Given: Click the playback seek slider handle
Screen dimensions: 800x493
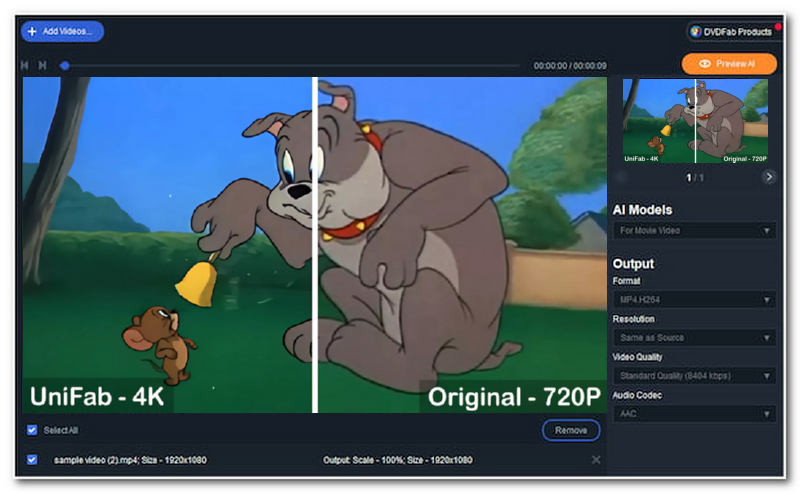Looking at the screenshot, I should pos(64,66).
